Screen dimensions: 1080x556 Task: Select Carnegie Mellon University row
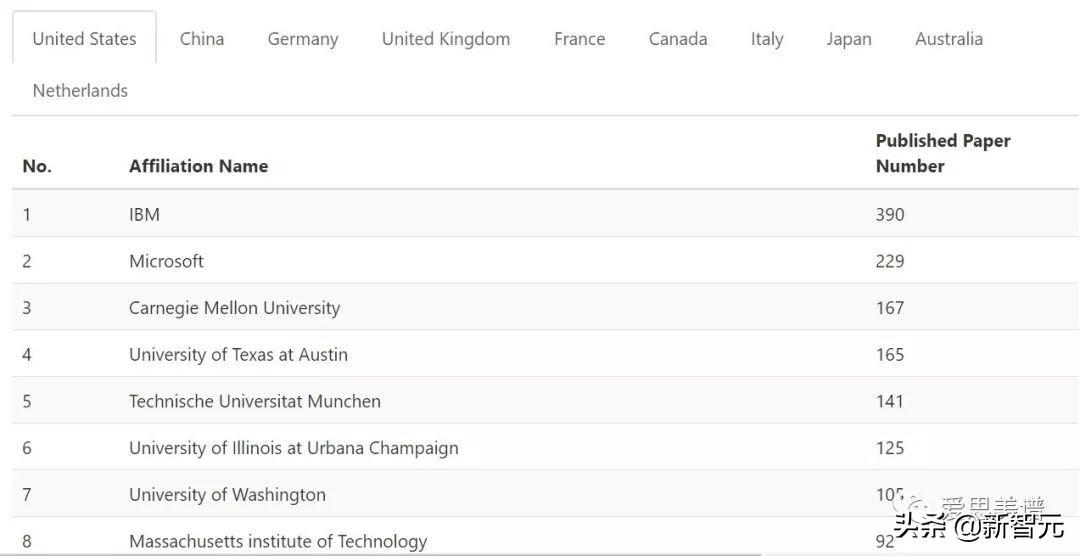coord(234,308)
